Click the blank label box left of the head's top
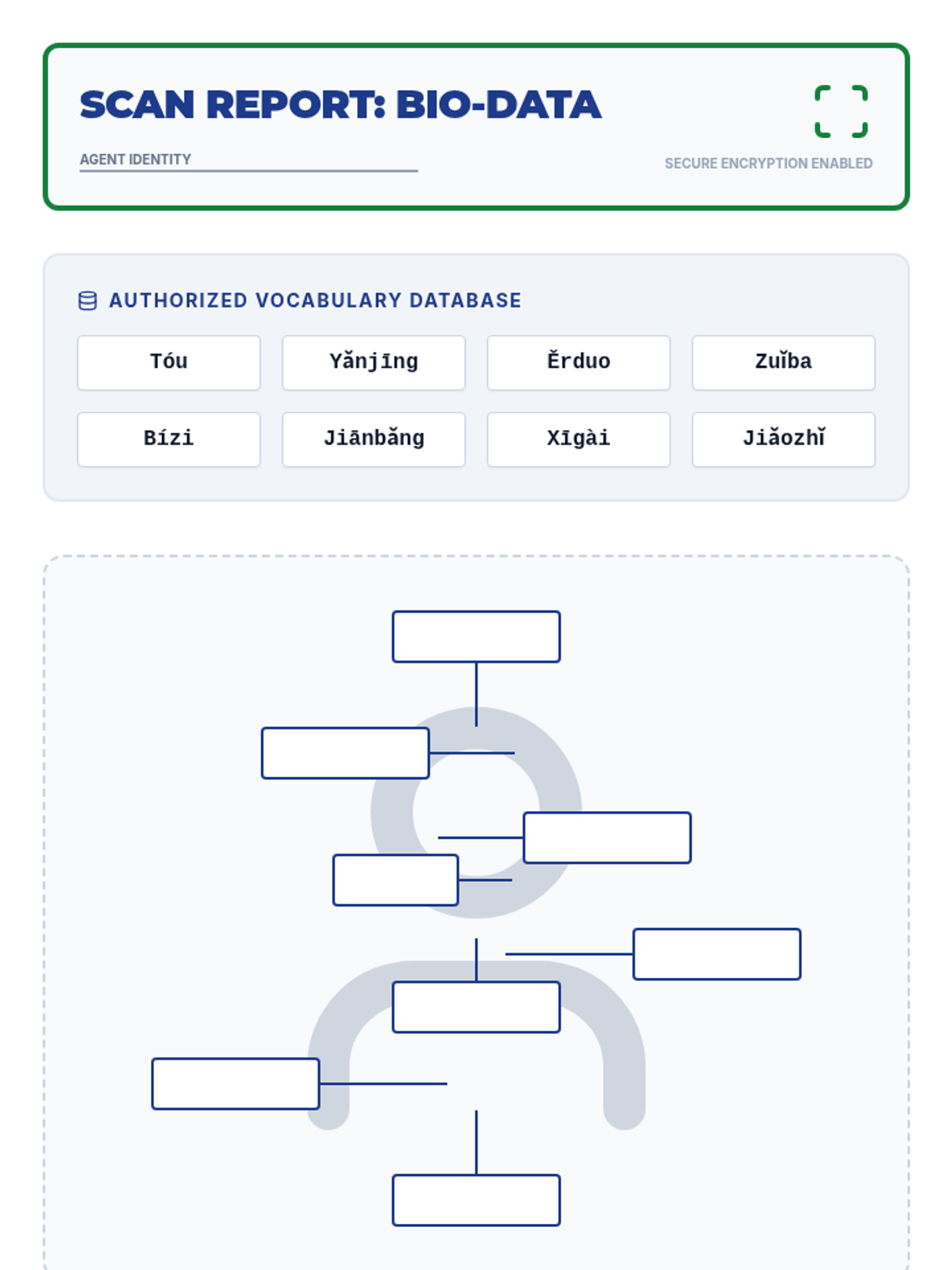Viewport: 952px width, 1270px height. click(x=345, y=753)
